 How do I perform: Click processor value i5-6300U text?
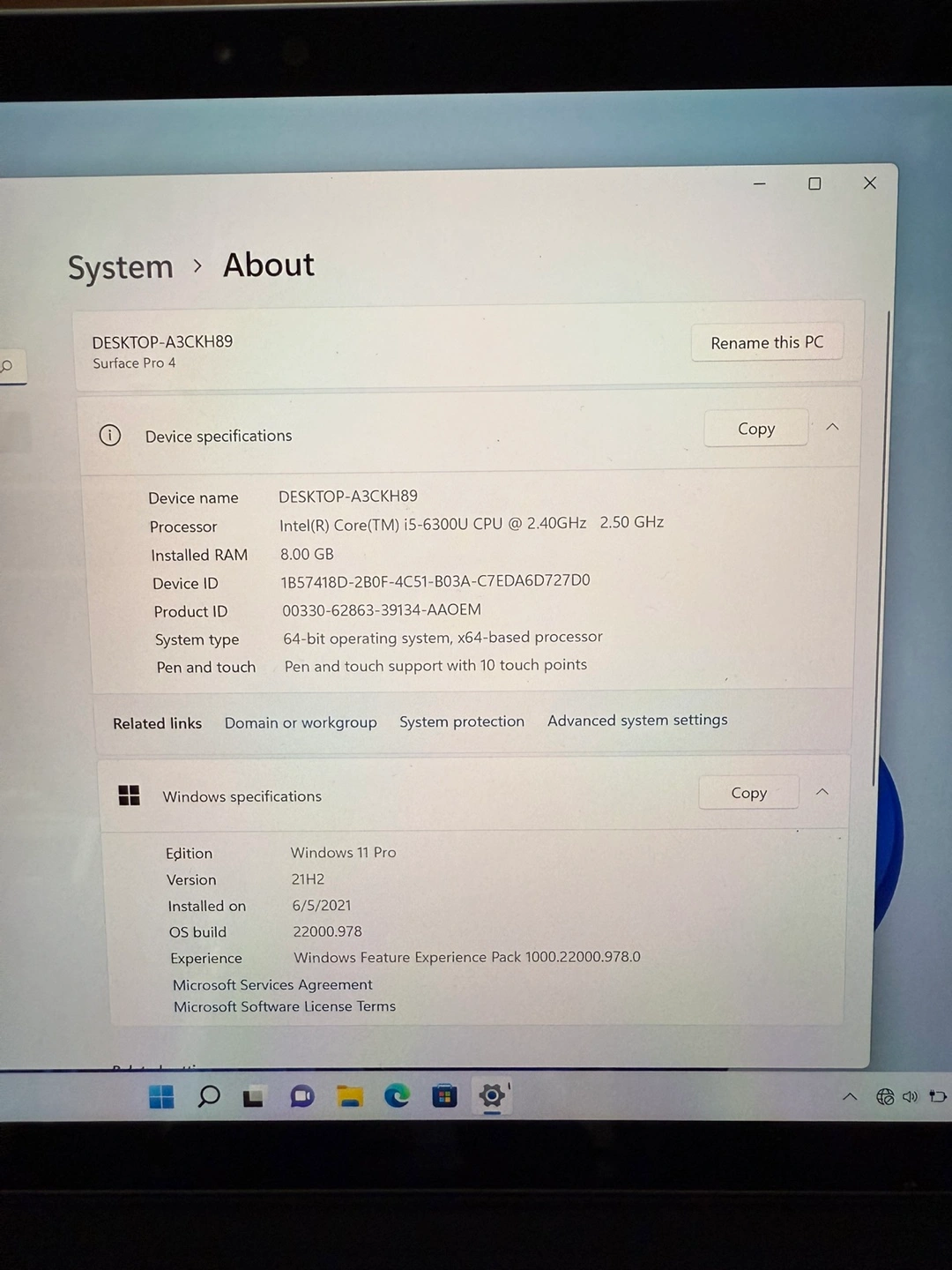[x=472, y=523]
